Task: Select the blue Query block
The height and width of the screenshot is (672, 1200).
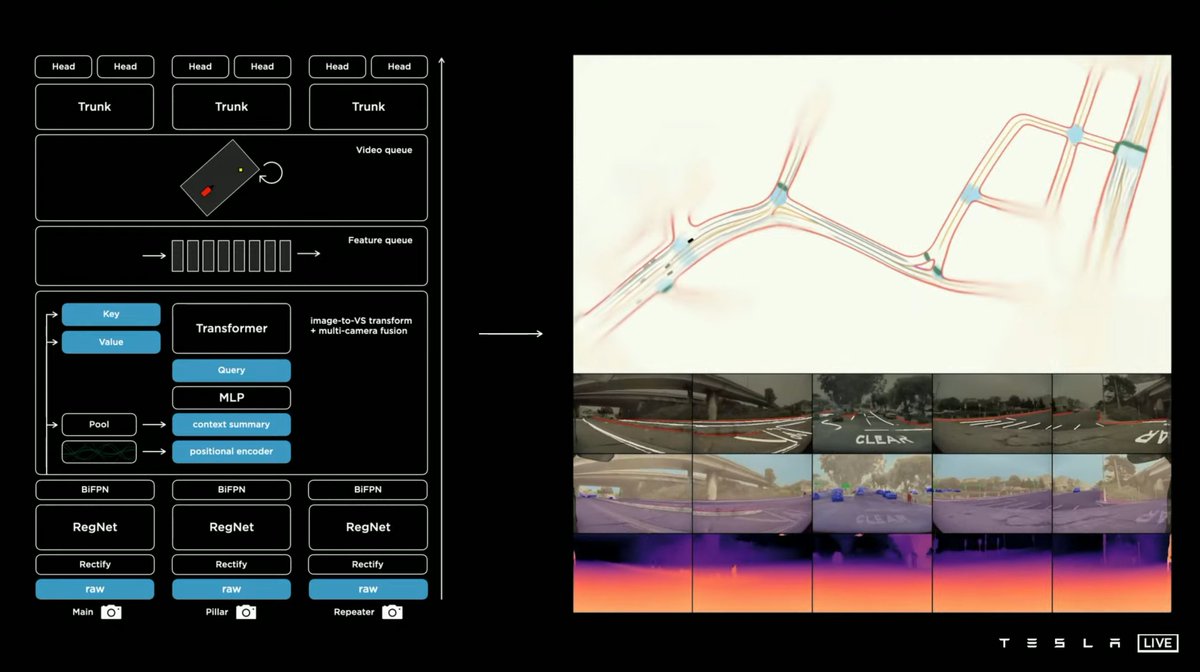Action: [x=231, y=370]
